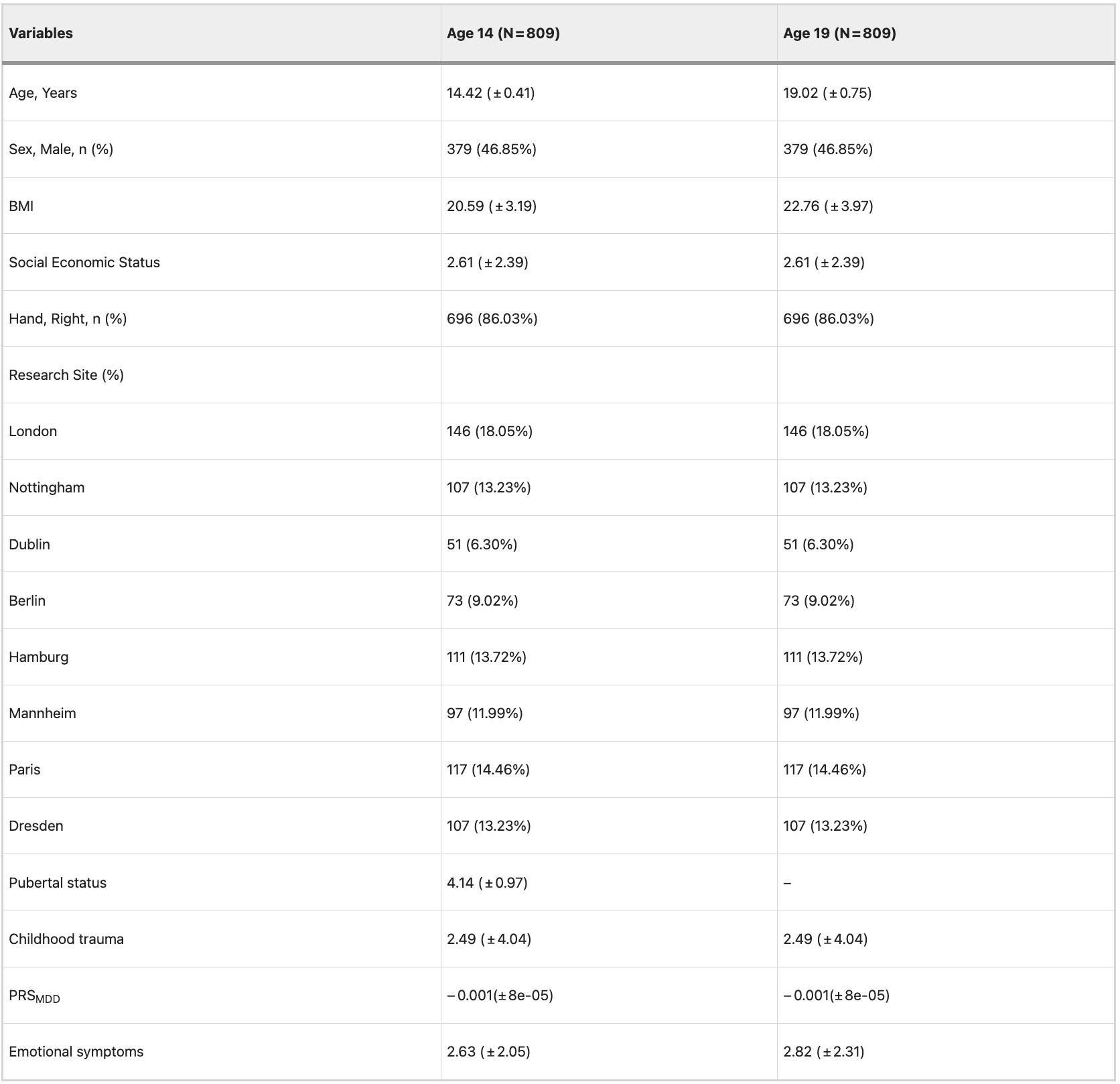The image size is (1120, 1084).
Task: Select the Age 14 (N=809) header
Action: coord(503,33)
